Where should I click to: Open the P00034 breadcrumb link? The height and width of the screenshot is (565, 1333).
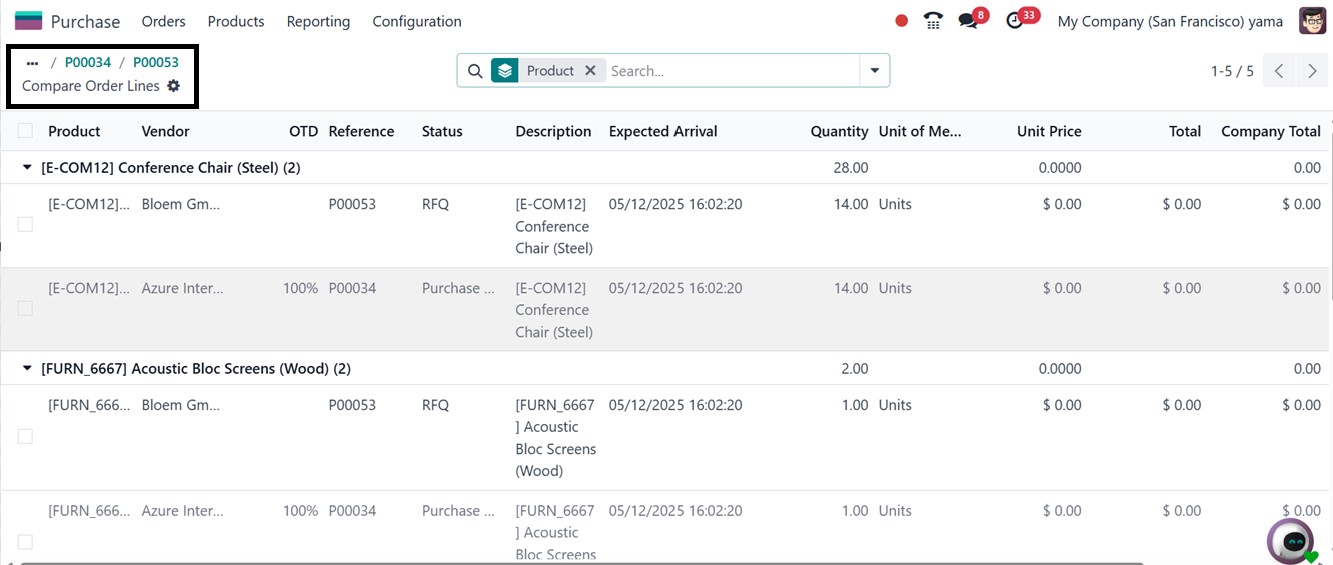(x=88, y=62)
